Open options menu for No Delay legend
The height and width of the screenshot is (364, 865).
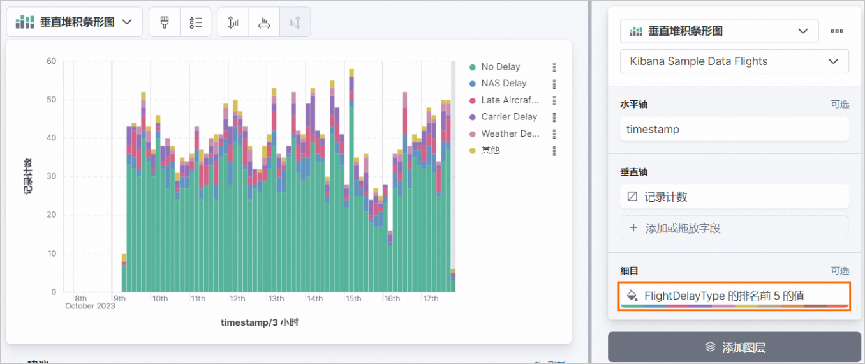click(554, 67)
